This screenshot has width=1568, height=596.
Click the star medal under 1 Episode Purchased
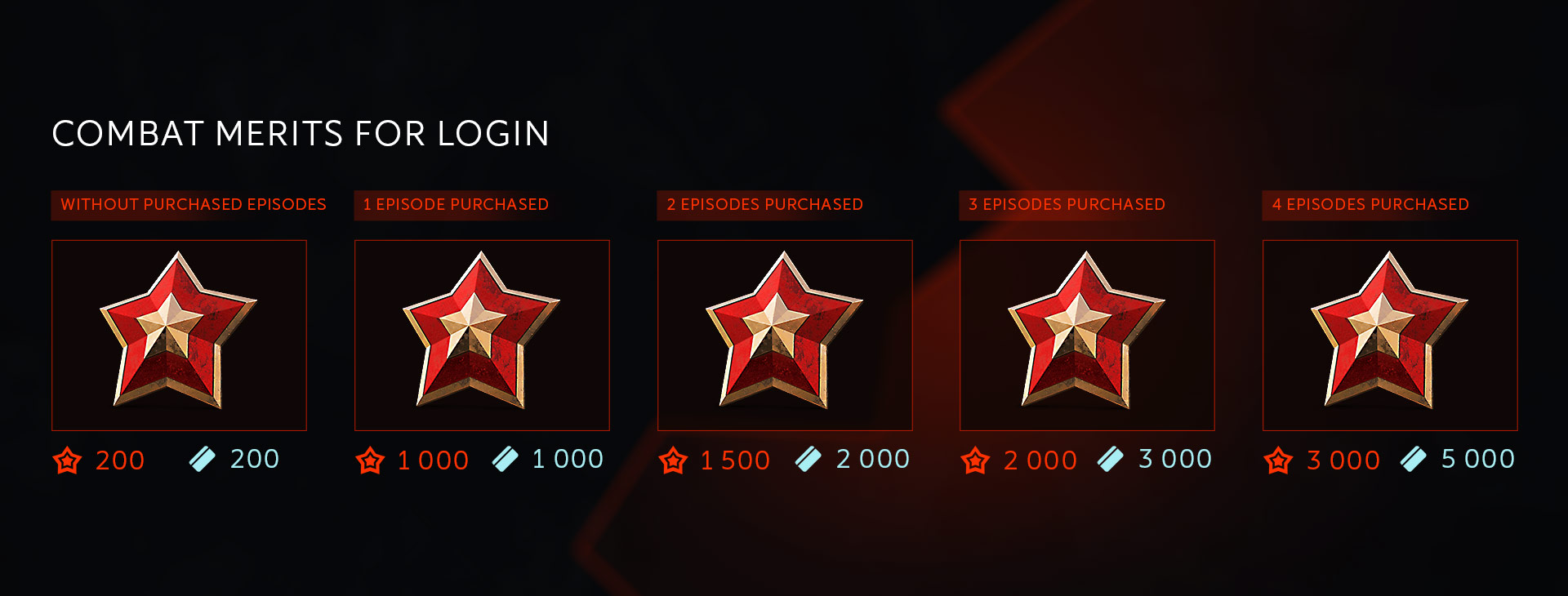click(481, 331)
